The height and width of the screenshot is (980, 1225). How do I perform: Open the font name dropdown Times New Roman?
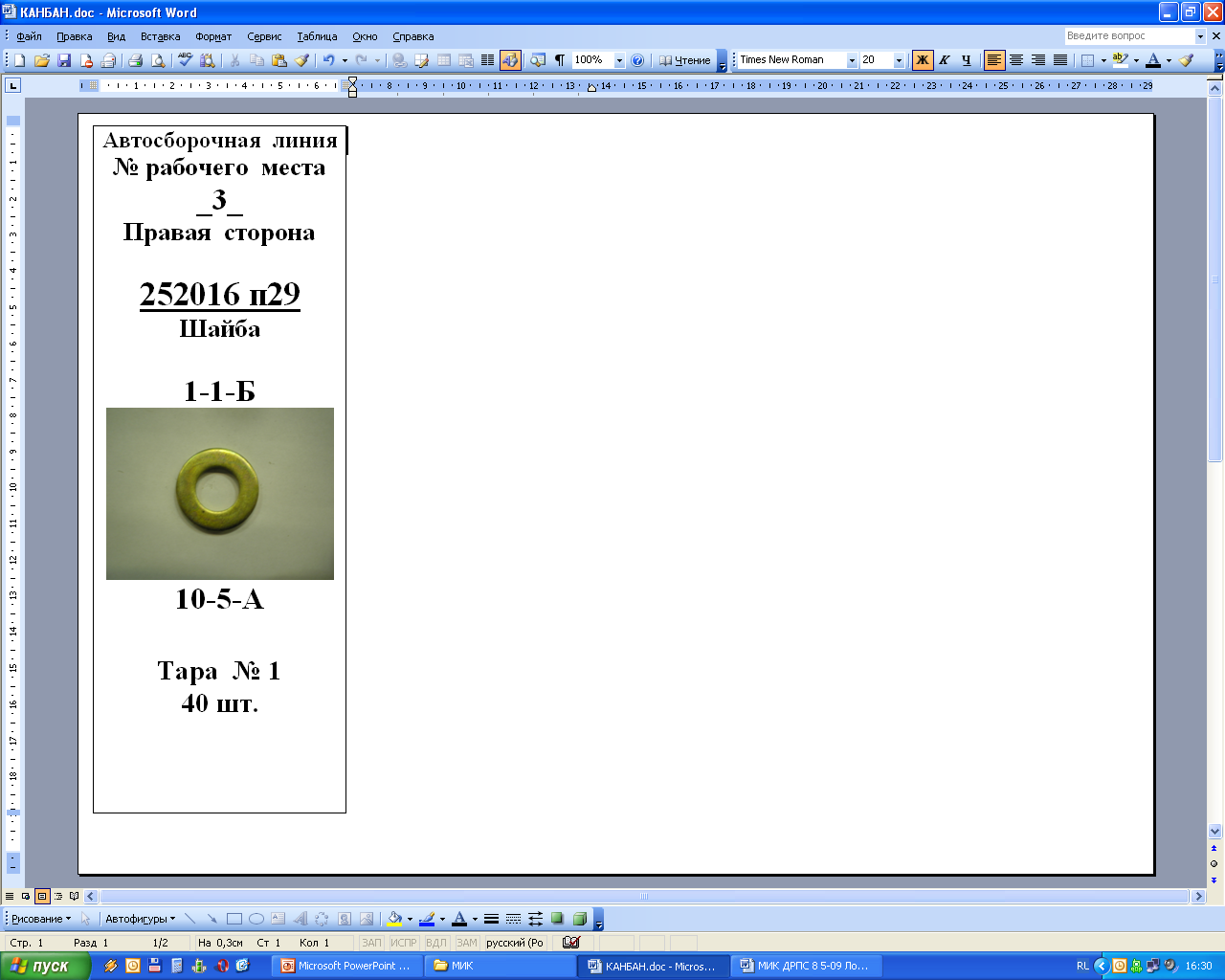tap(852, 60)
